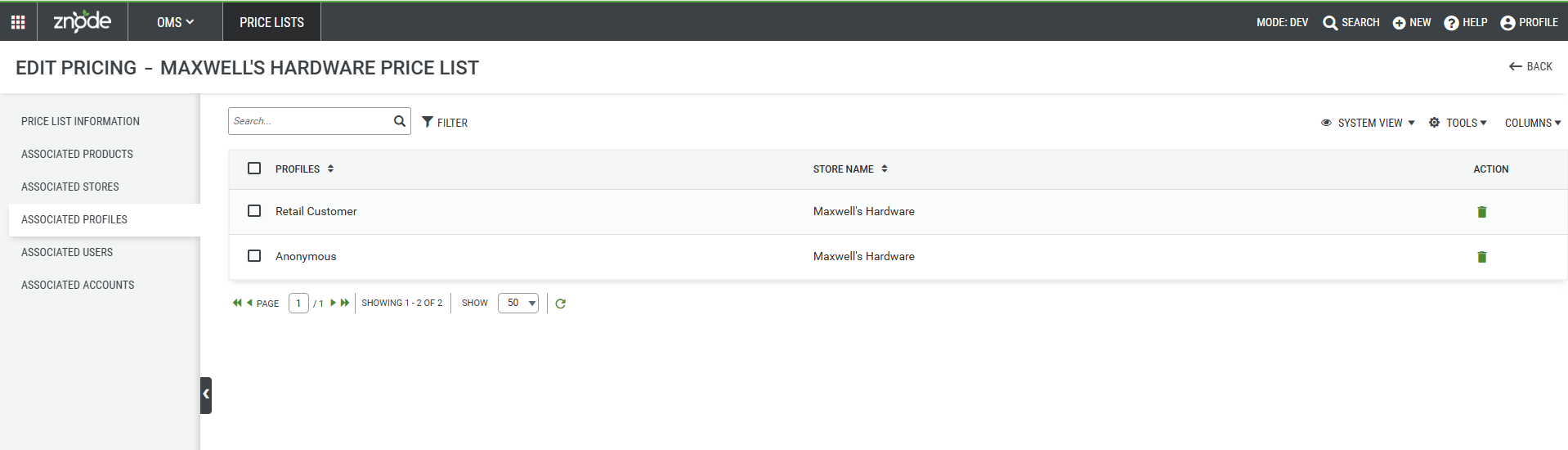This screenshot has height=450, width=1568.
Task: Click the page number input box
Action: pos(298,303)
